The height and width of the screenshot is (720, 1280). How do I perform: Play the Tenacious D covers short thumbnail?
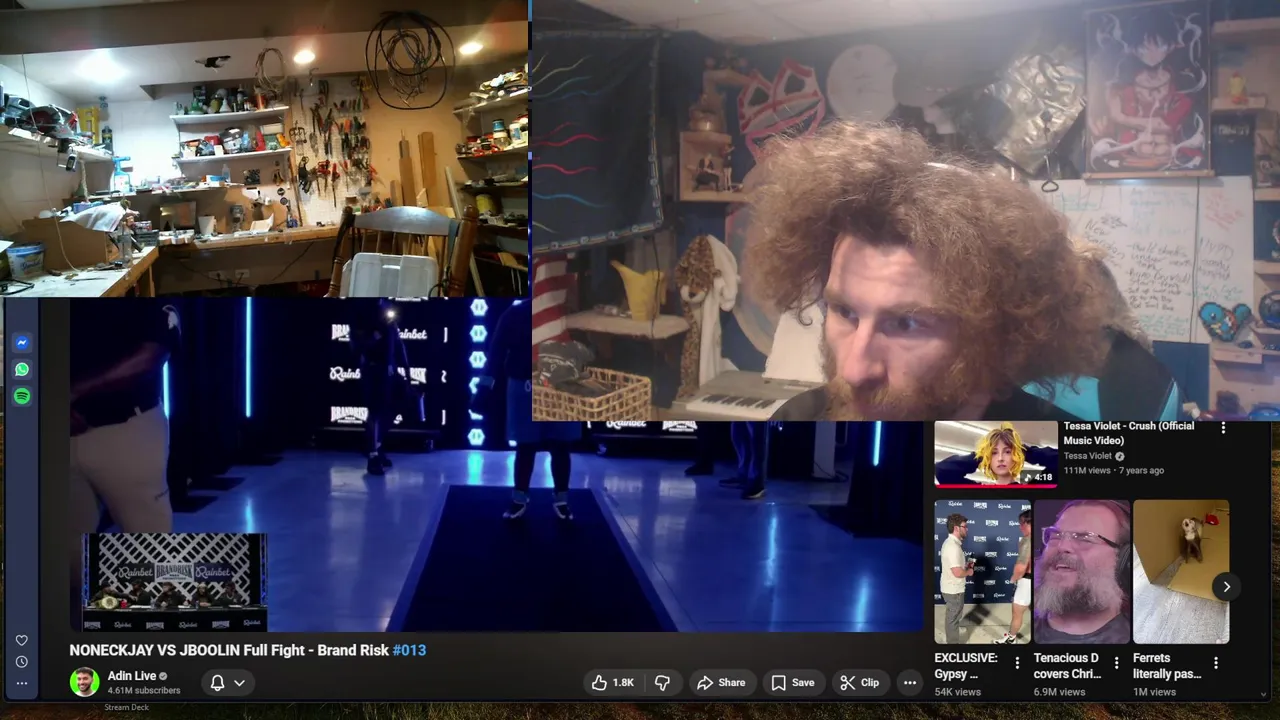point(1082,572)
